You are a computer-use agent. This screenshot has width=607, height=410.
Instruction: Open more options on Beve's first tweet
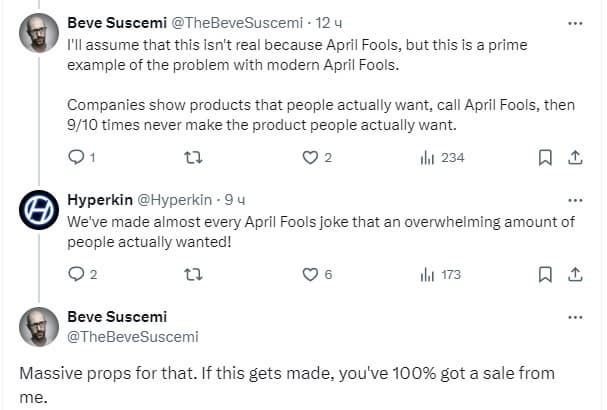pyautogui.click(x=575, y=21)
